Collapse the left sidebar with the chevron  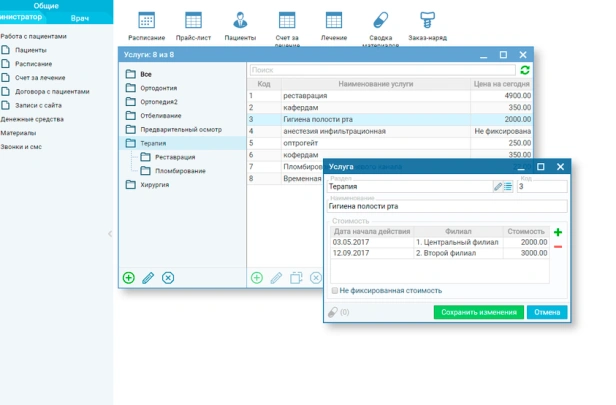[110, 234]
